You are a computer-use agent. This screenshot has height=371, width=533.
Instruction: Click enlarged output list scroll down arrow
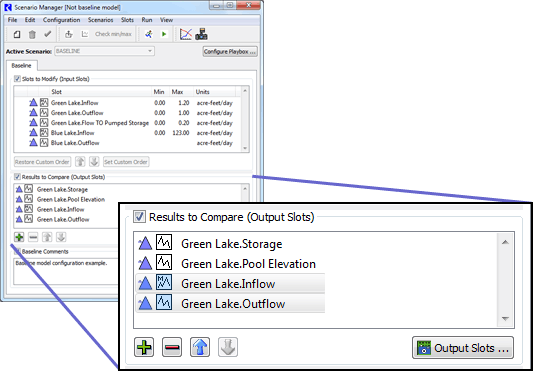505,319
